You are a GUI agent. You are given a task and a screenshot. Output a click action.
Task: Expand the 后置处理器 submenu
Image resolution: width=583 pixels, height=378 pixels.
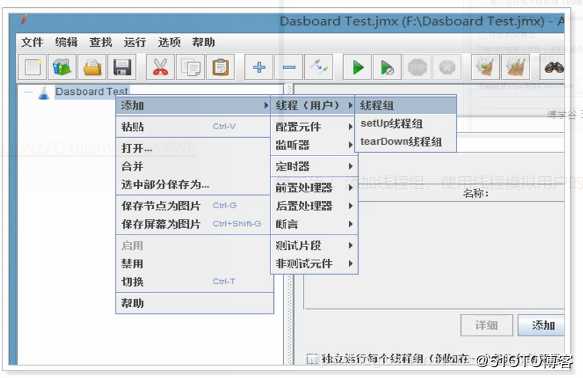tap(314, 206)
